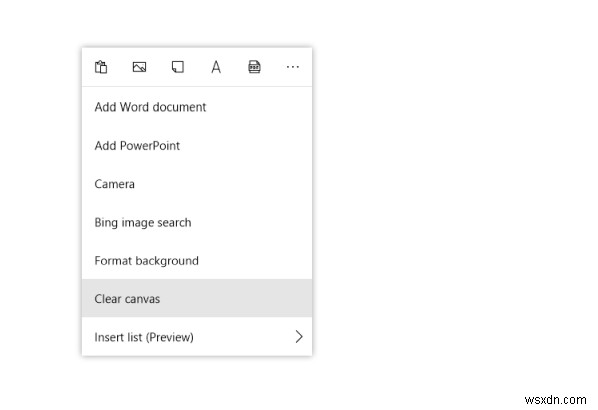This screenshot has height=410, width=598.
Task: Open the Camera option
Action: tap(197, 184)
